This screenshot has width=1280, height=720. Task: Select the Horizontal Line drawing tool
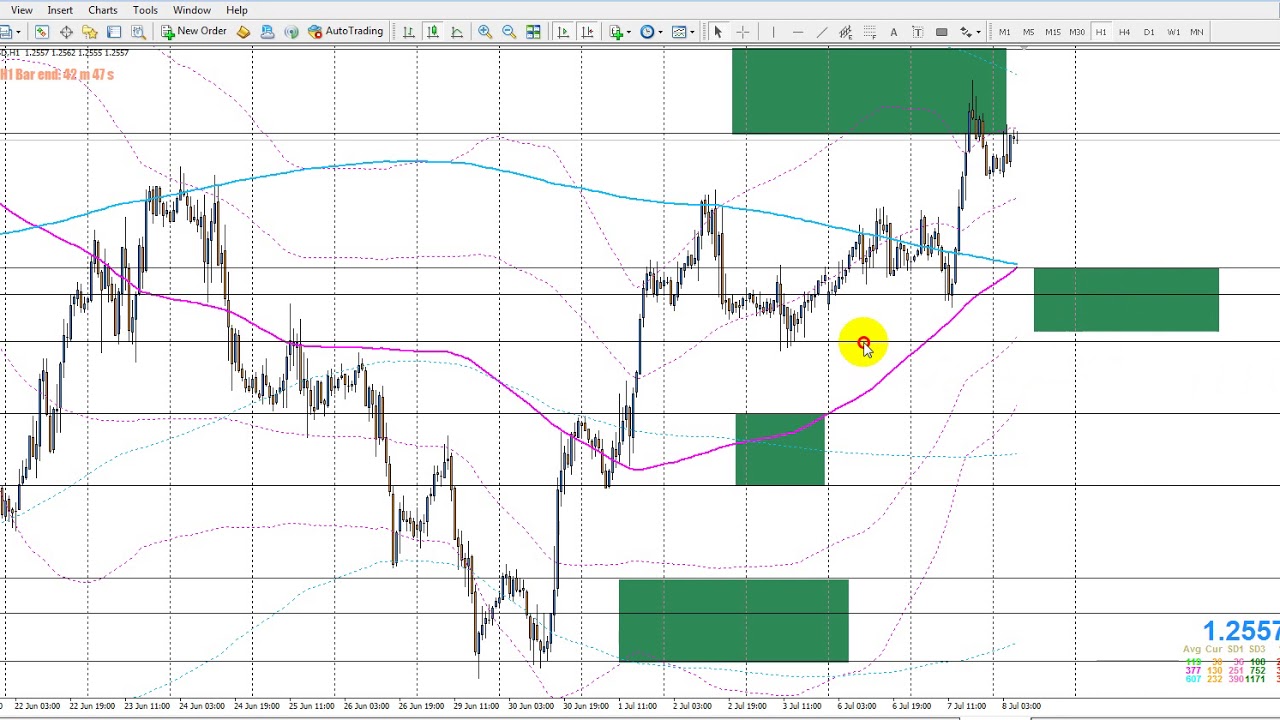(797, 32)
